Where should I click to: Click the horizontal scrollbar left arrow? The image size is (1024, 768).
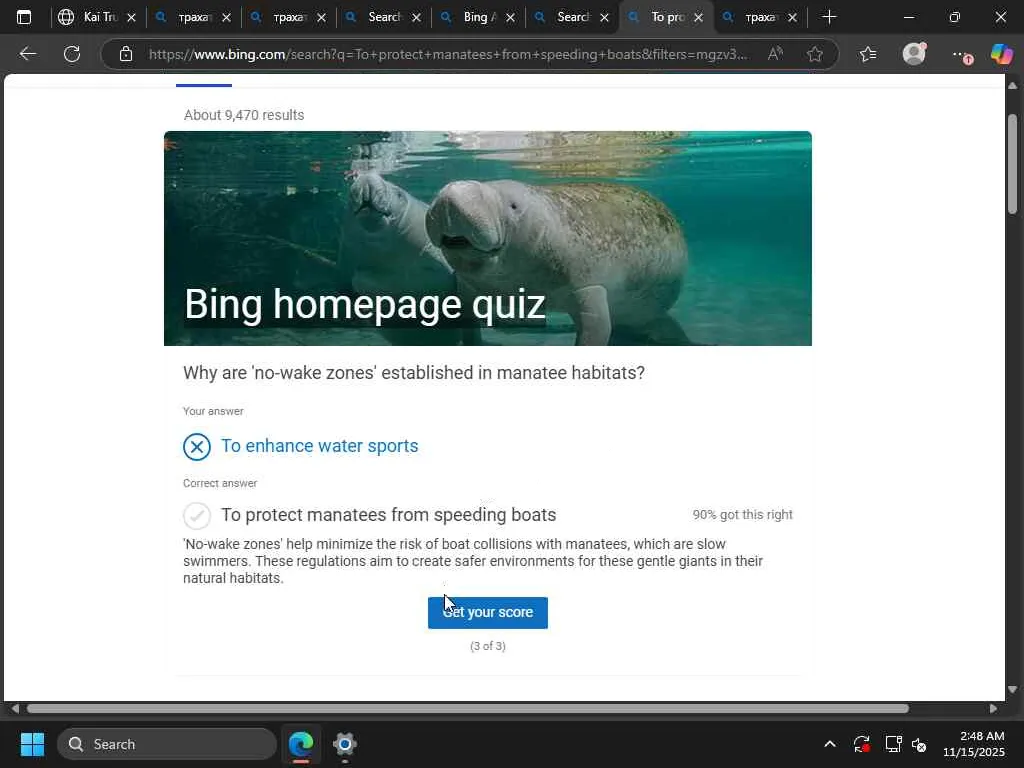[14, 709]
